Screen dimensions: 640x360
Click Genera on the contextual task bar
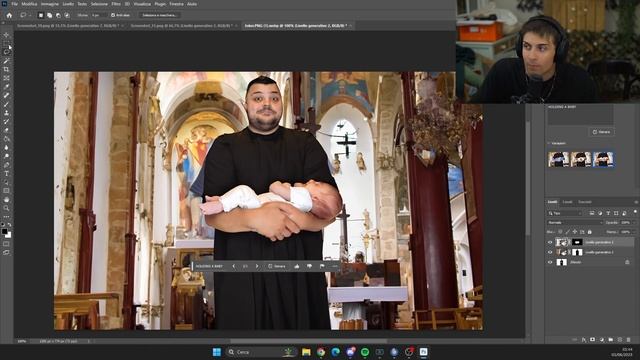(277, 266)
